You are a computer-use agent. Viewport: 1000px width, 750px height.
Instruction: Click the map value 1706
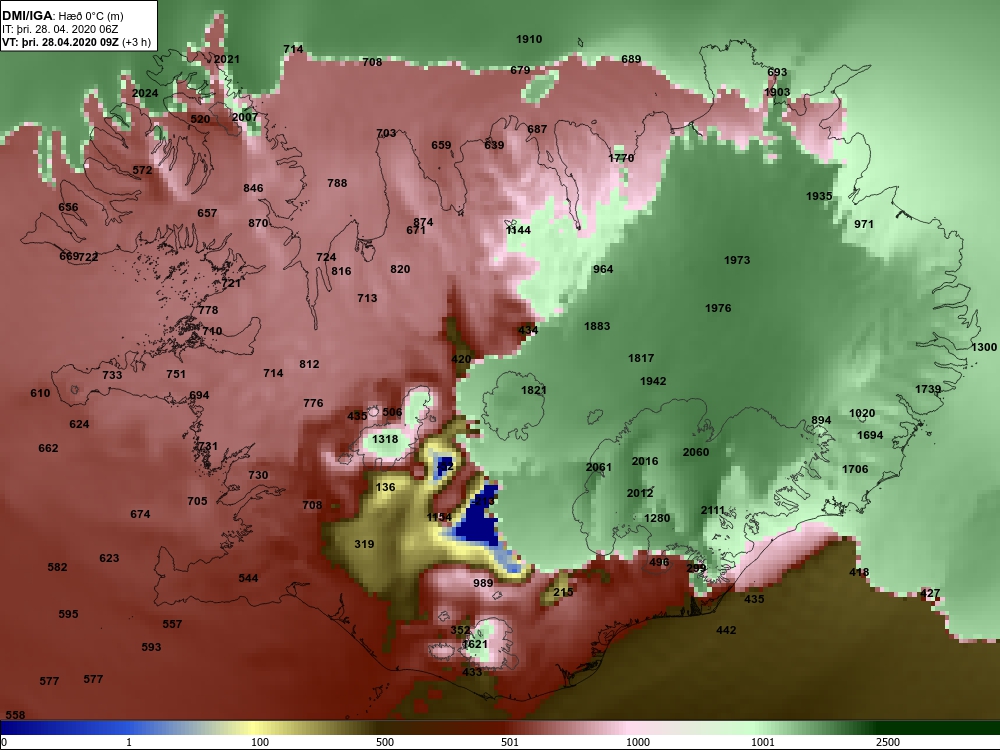(x=855, y=469)
